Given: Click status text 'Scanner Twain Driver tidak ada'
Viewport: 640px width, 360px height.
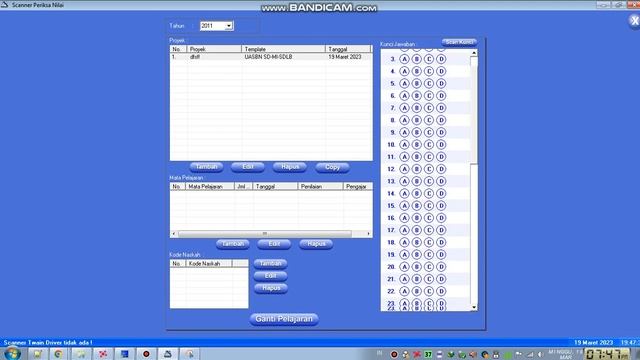Looking at the screenshot, I should [48, 343].
